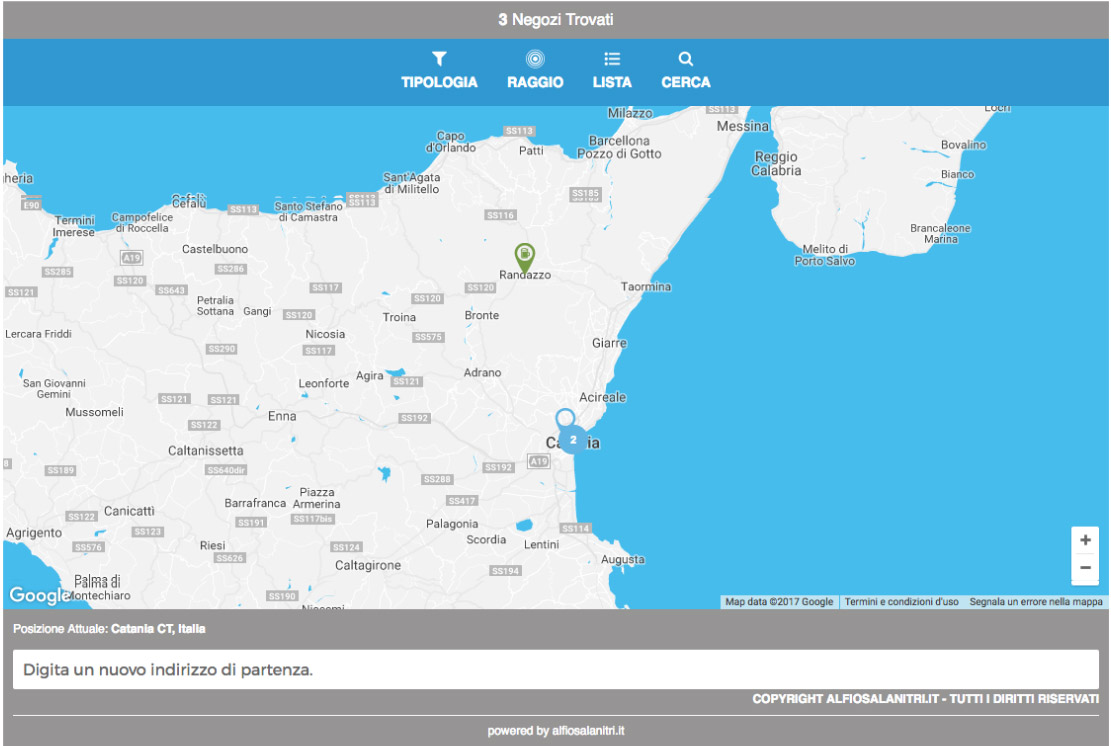Screen dimensions: 1111x746
Task: Click the Leonforte map label
Action: (x=324, y=383)
